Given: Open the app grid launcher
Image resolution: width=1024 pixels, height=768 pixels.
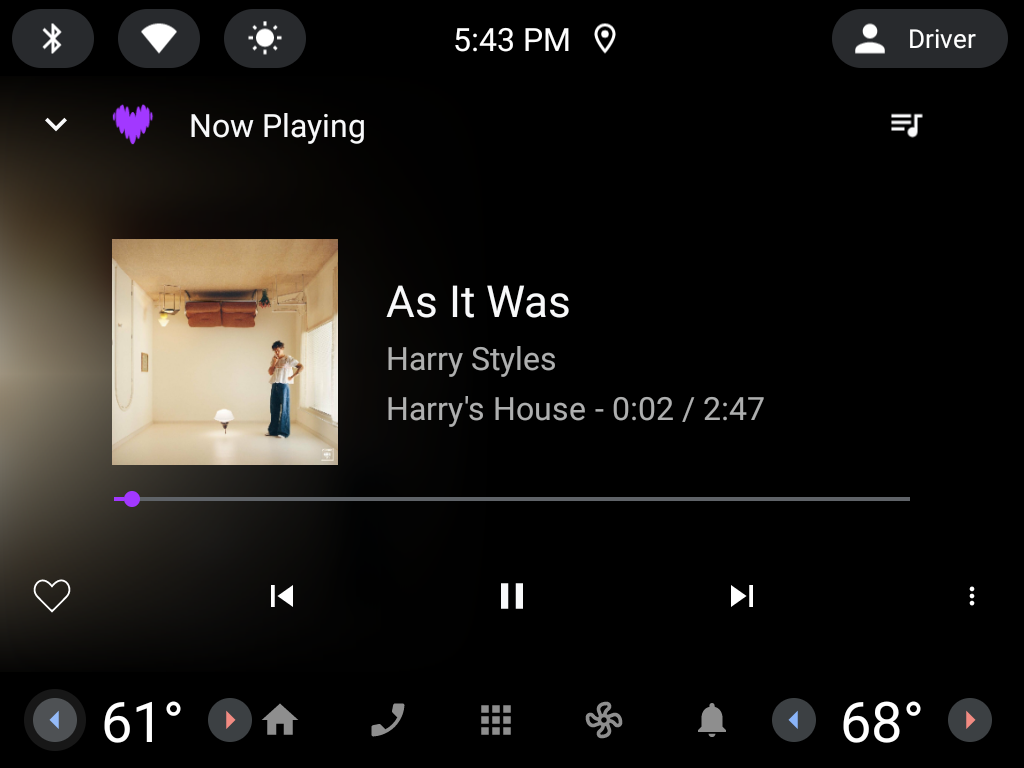Looking at the screenshot, I should coord(496,720).
